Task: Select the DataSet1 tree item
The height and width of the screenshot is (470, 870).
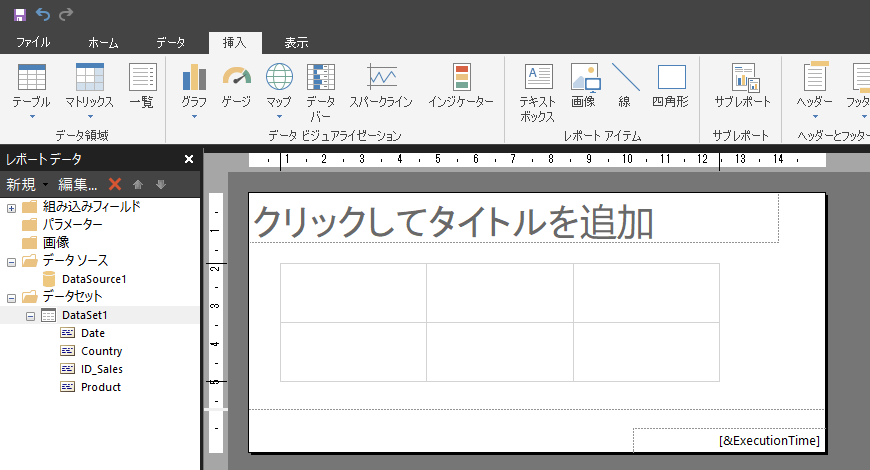Action: coord(85,315)
